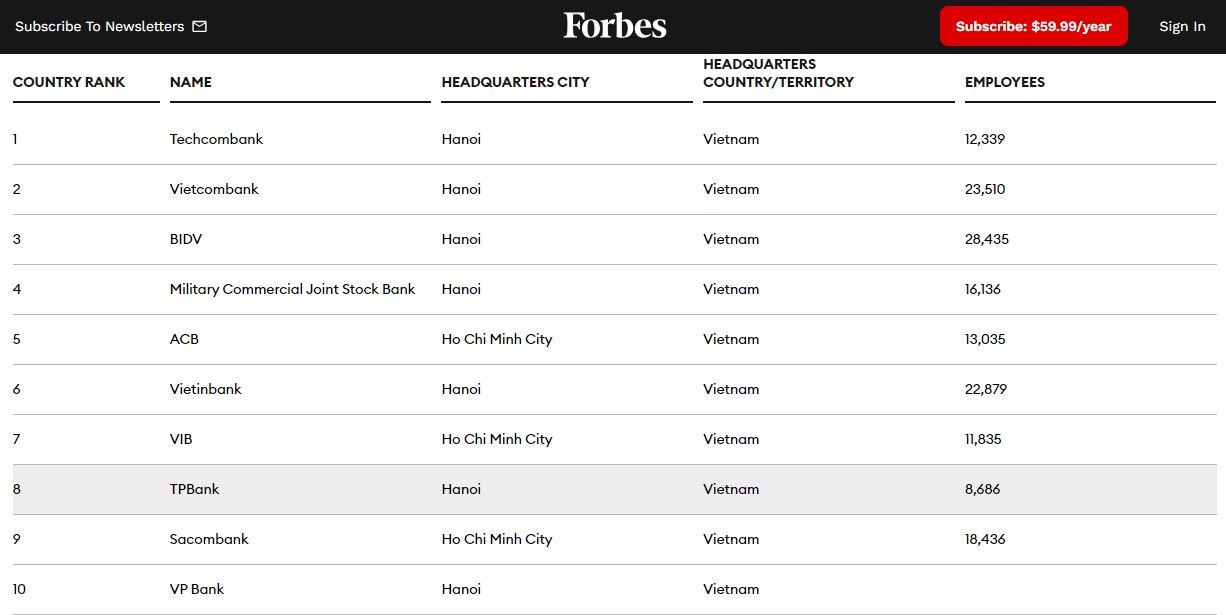Click the Sign In link
Image resolution: width=1226 pixels, height=615 pixels.
click(1182, 26)
